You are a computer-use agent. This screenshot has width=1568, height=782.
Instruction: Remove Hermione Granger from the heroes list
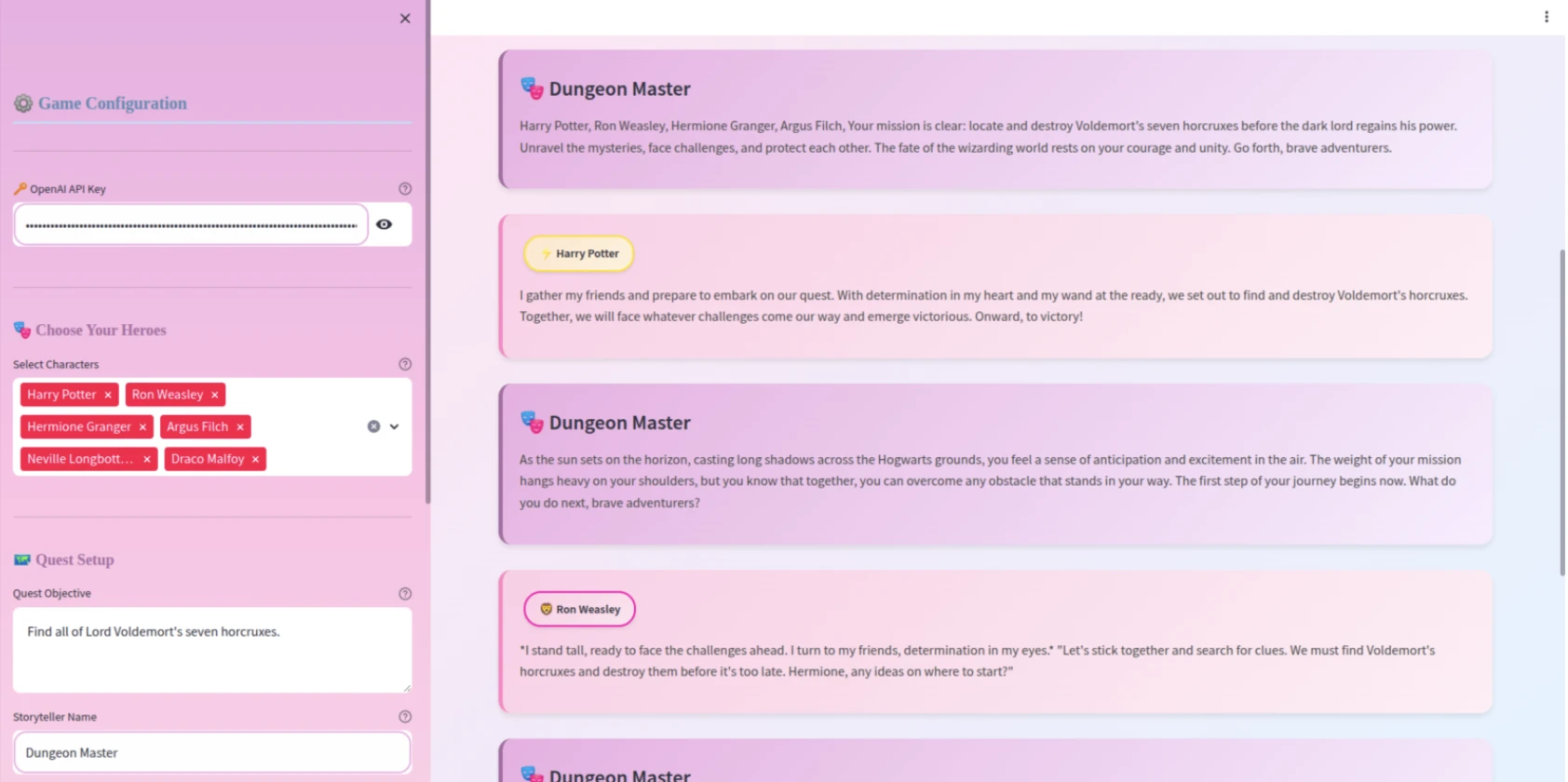coord(142,427)
